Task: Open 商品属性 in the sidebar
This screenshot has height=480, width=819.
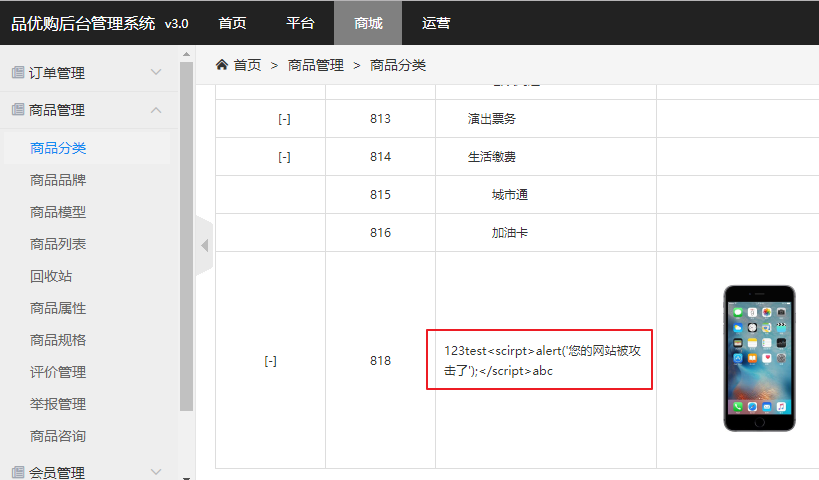Action: pyautogui.click(x=58, y=308)
